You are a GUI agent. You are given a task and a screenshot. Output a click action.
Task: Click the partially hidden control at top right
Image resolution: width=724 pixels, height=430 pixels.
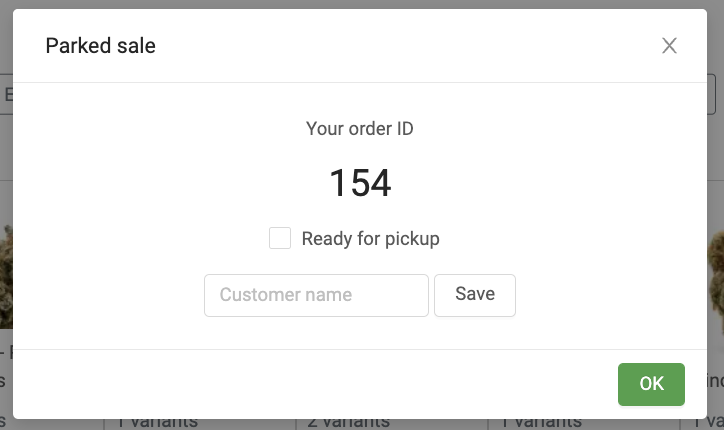714,95
